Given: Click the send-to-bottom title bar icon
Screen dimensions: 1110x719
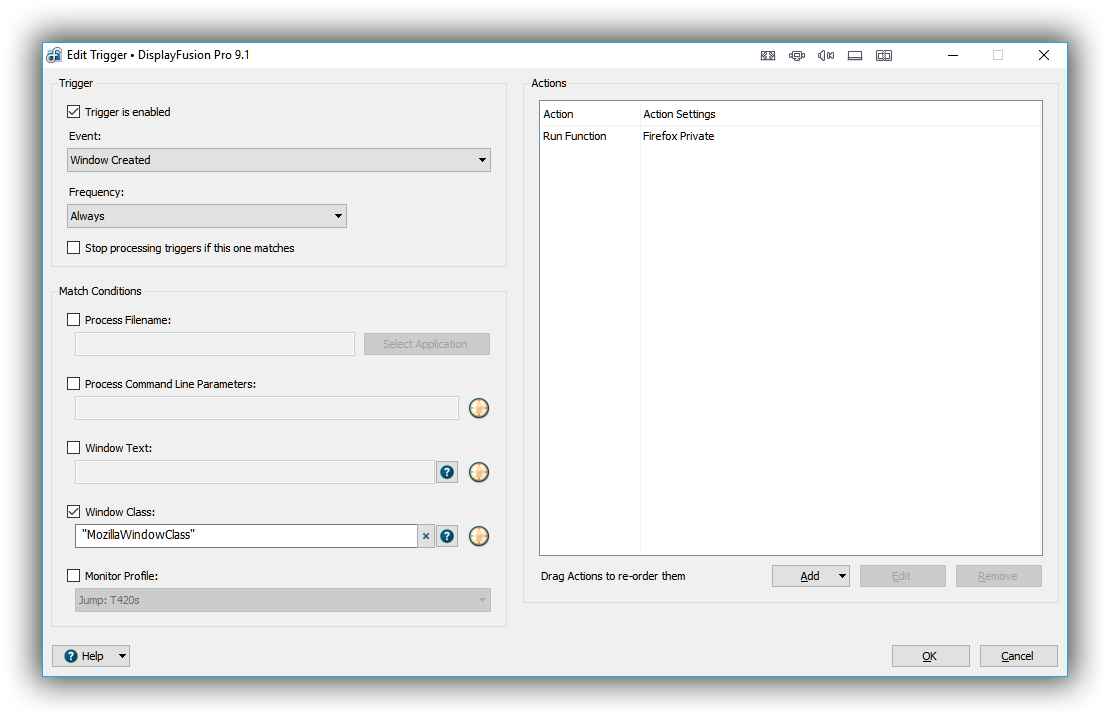Looking at the screenshot, I should 855,56.
